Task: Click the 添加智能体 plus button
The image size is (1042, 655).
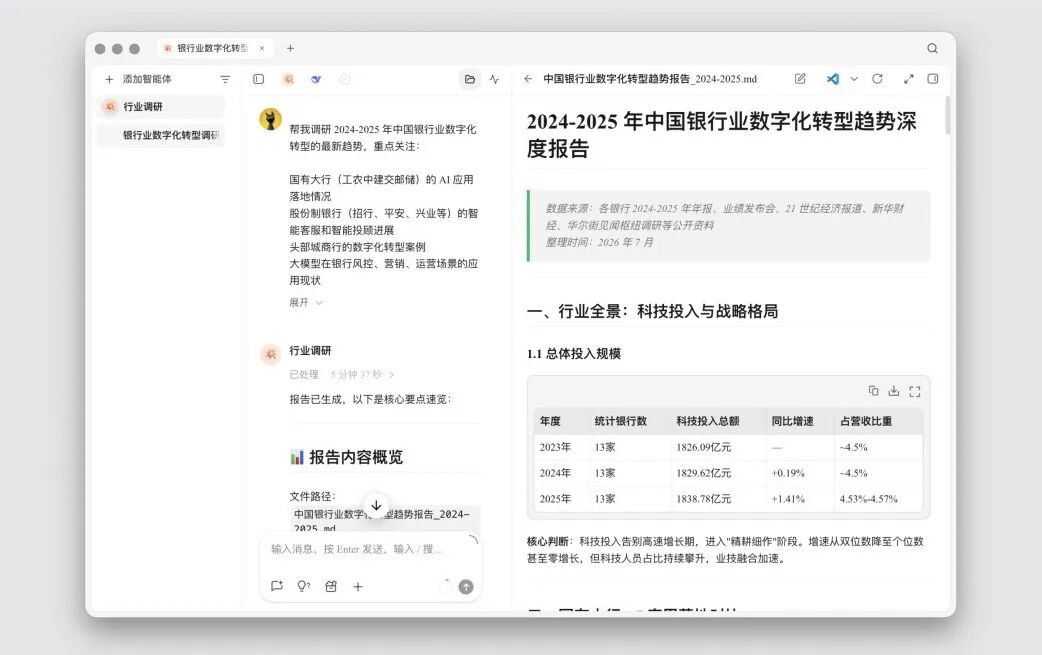Action: pos(109,79)
